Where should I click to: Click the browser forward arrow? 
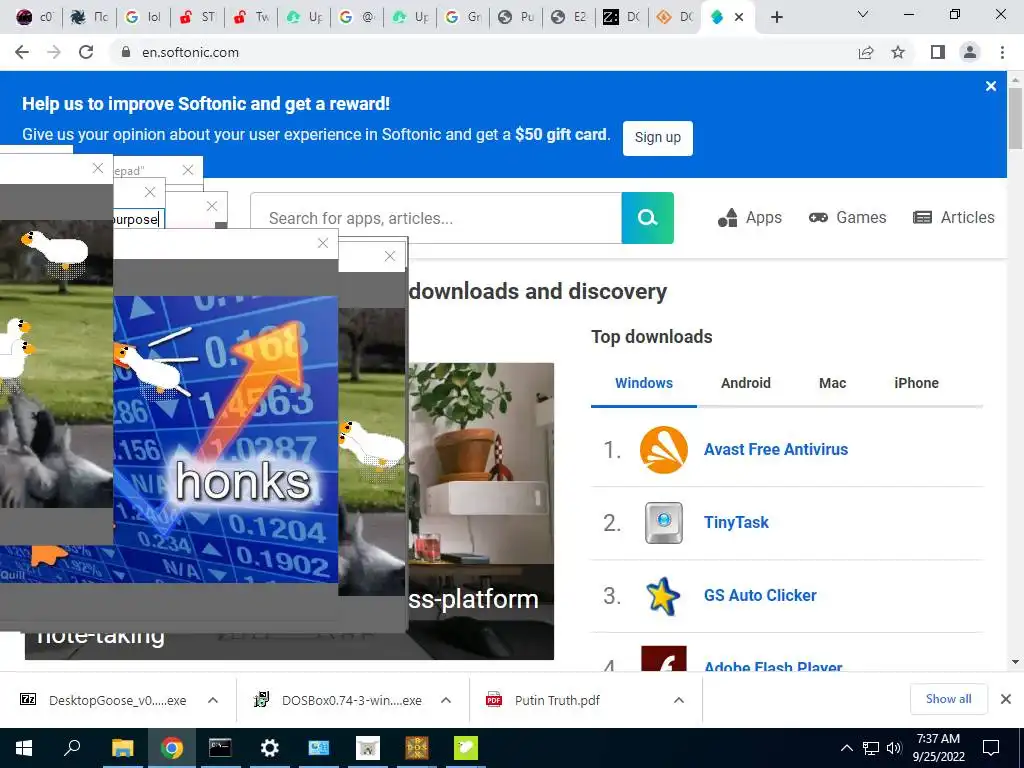click(x=54, y=52)
